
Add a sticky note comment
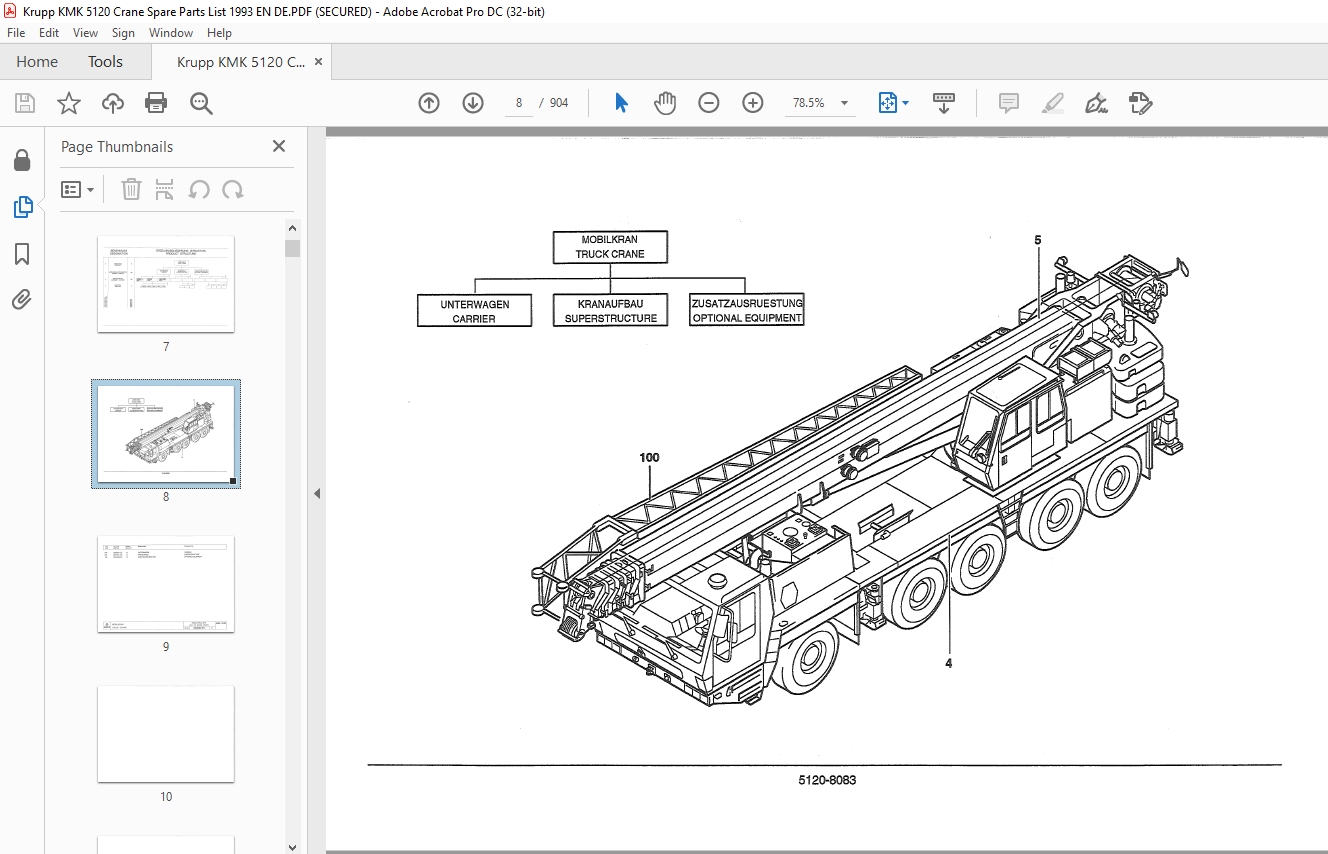(x=1009, y=103)
